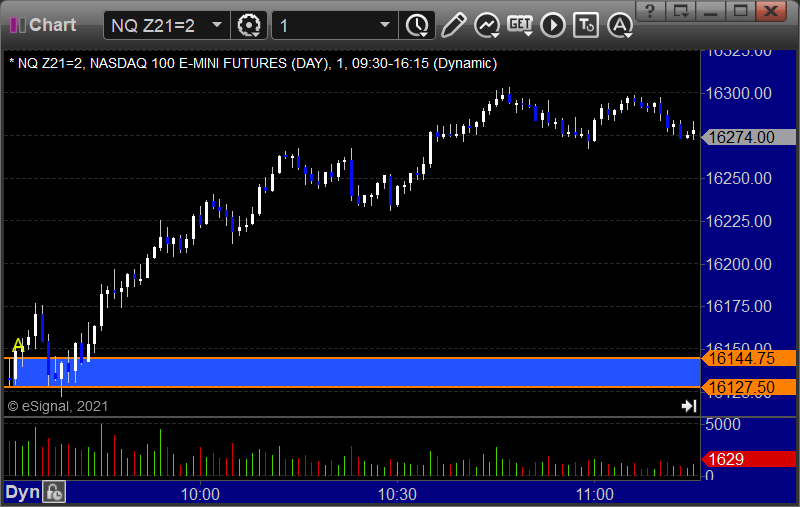
Task: Click the chart title symbol description text
Action: pos(253,63)
